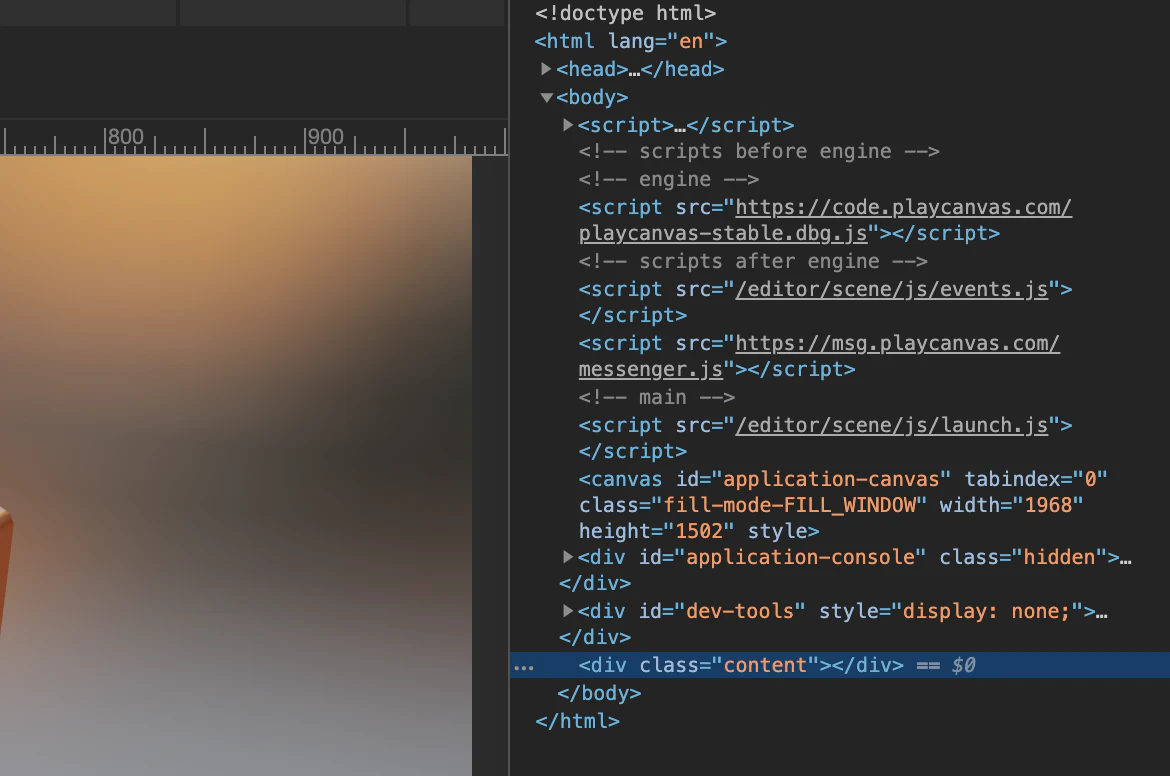Expand the dev-tools div

point(568,610)
